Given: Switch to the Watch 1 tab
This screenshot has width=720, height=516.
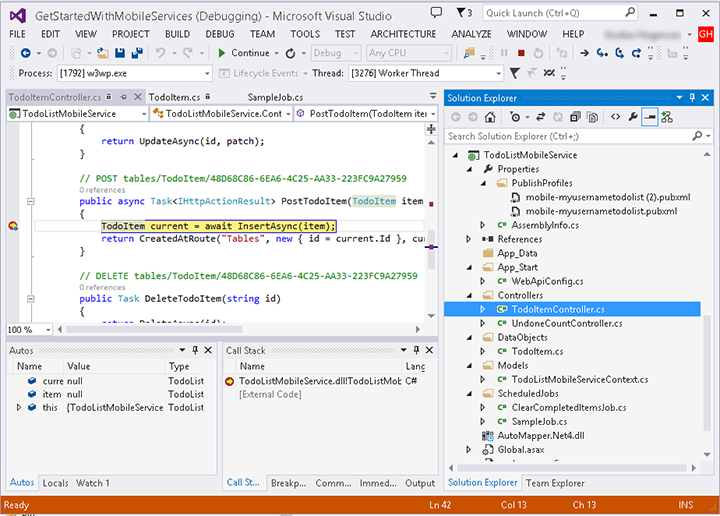Looking at the screenshot, I should pyautogui.click(x=93, y=483).
